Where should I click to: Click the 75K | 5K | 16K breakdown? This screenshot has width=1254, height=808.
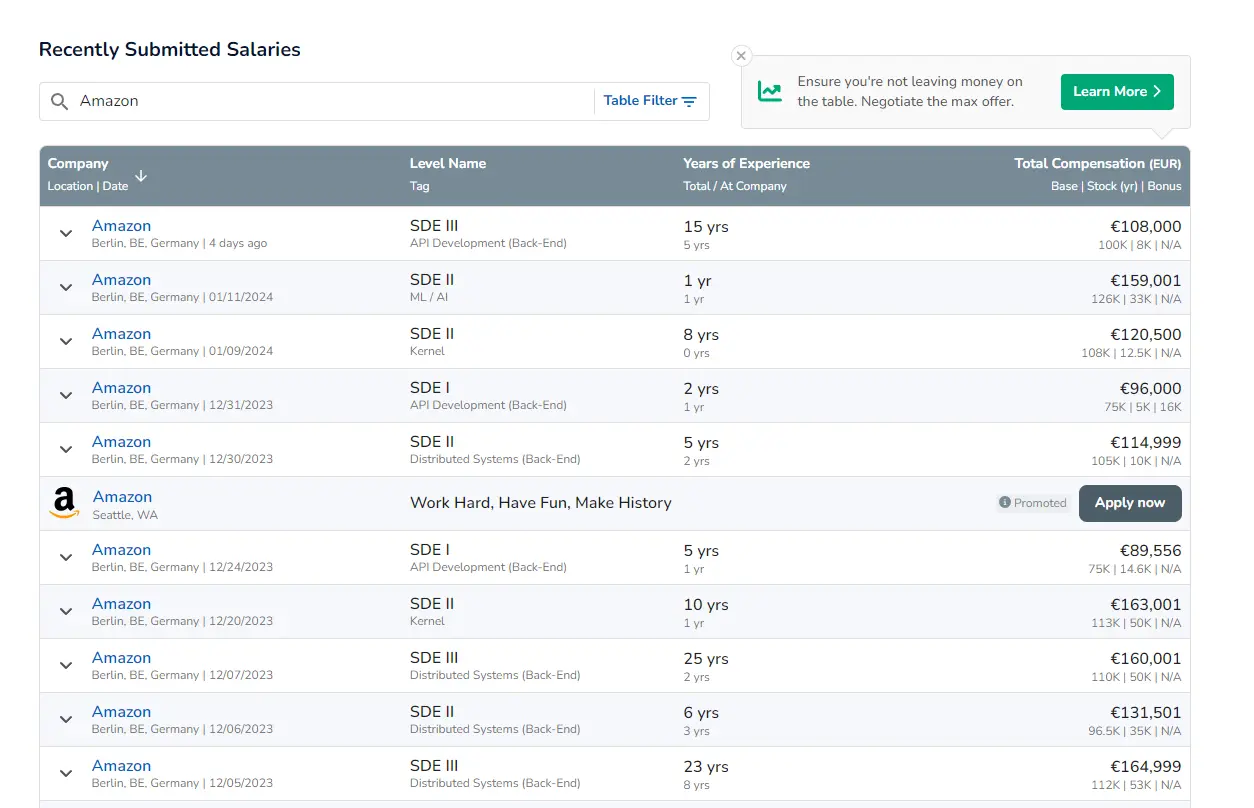coord(1142,407)
